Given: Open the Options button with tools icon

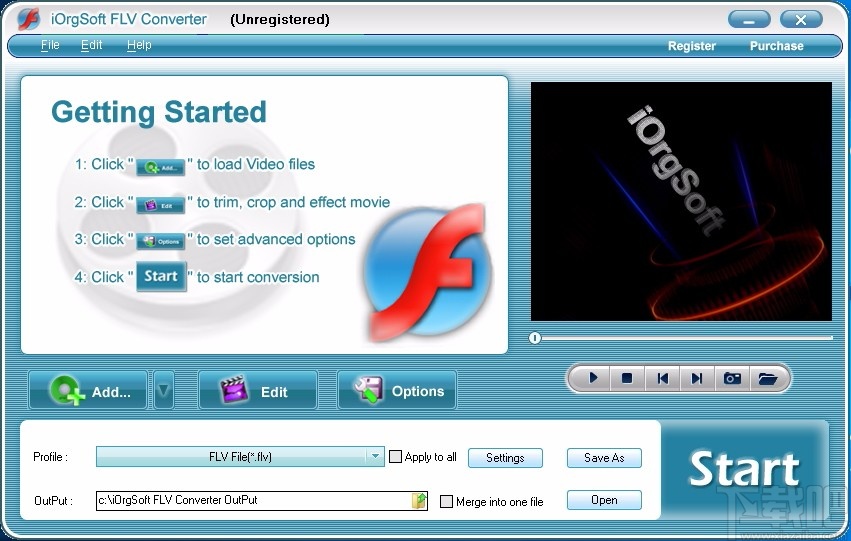Looking at the screenshot, I should pos(397,391).
